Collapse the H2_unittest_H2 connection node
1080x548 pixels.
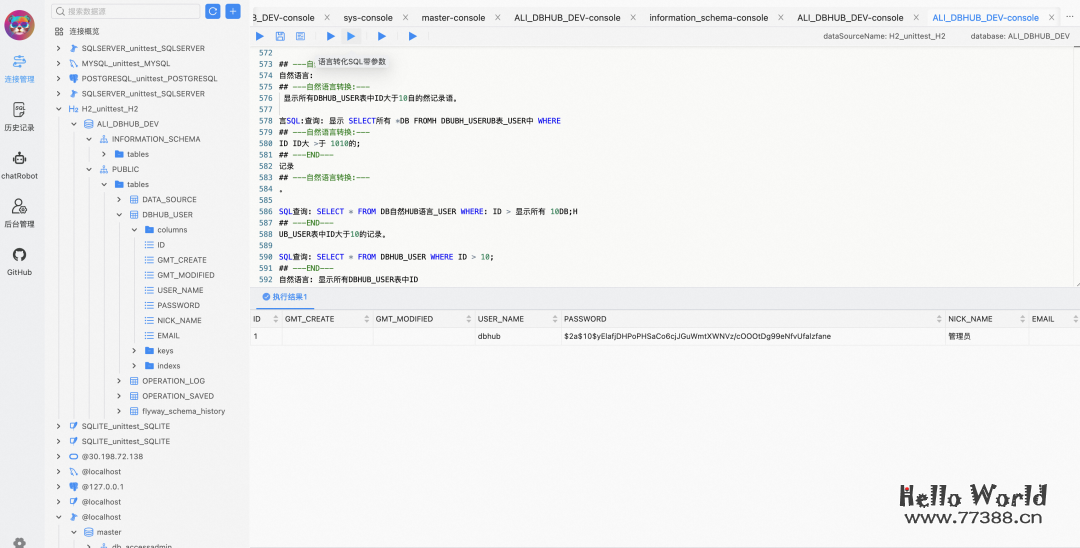coord(59,109)
